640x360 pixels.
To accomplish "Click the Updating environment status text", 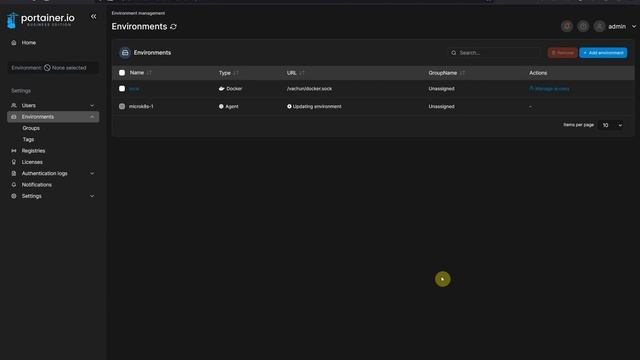I will tap(317, 107).
